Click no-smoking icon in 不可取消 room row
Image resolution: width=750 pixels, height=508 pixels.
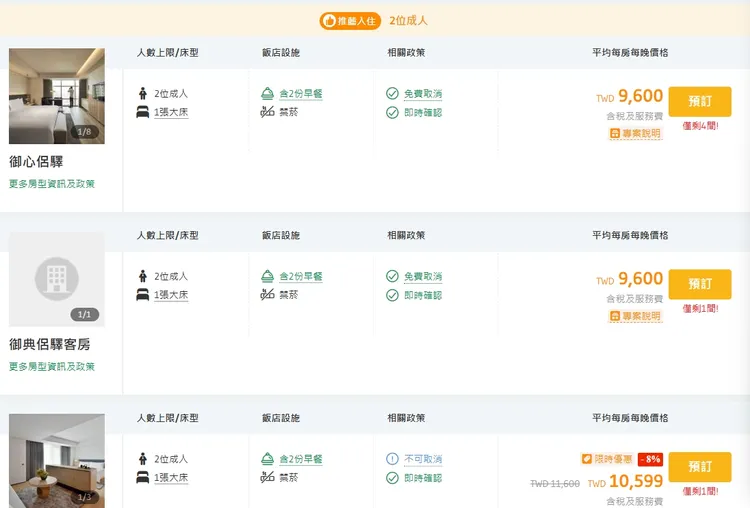click(267, 477)
